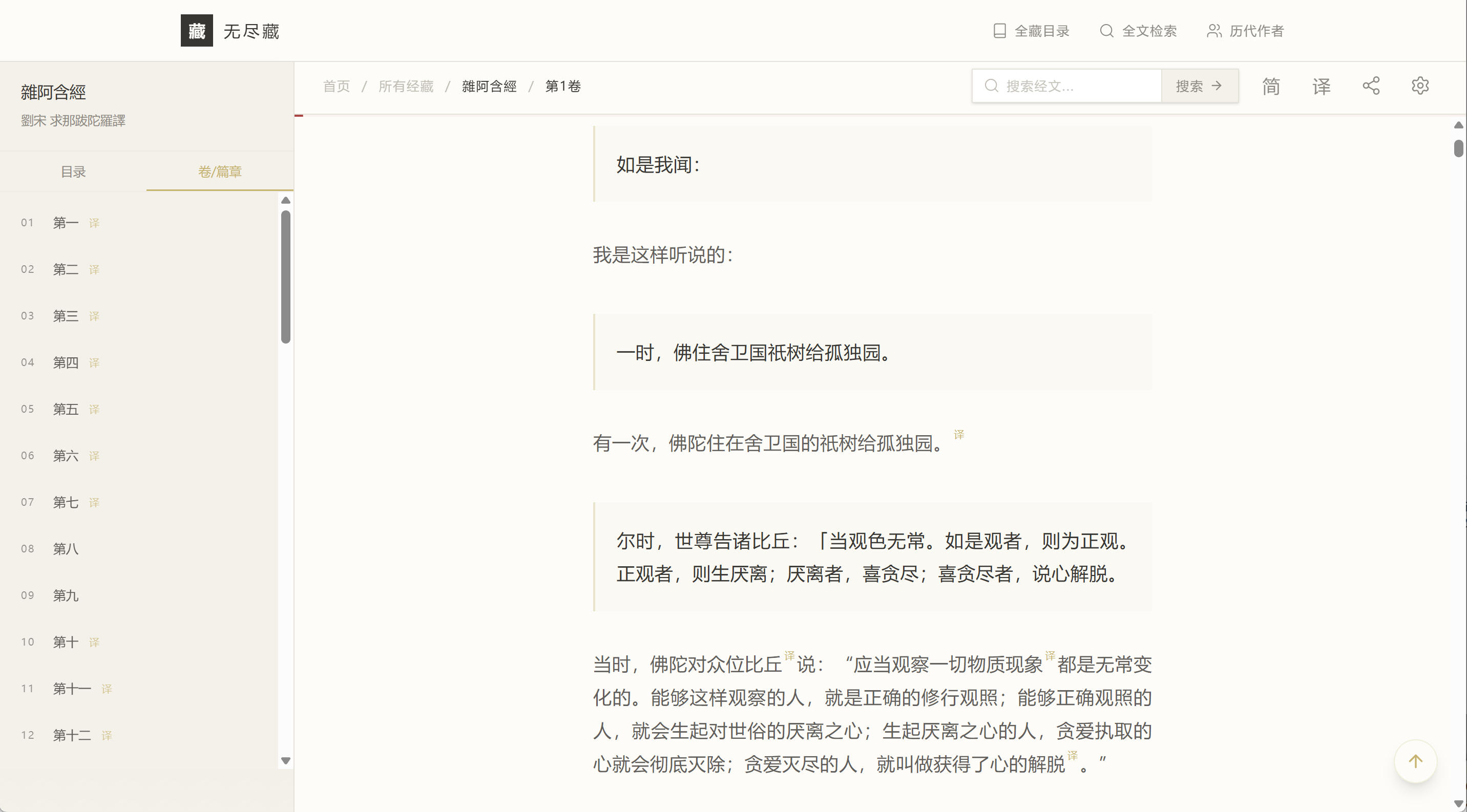This screenshot has width=1467, height=812.
Task: Click the 如是我闻 quote block
Action: pos(873,164)
